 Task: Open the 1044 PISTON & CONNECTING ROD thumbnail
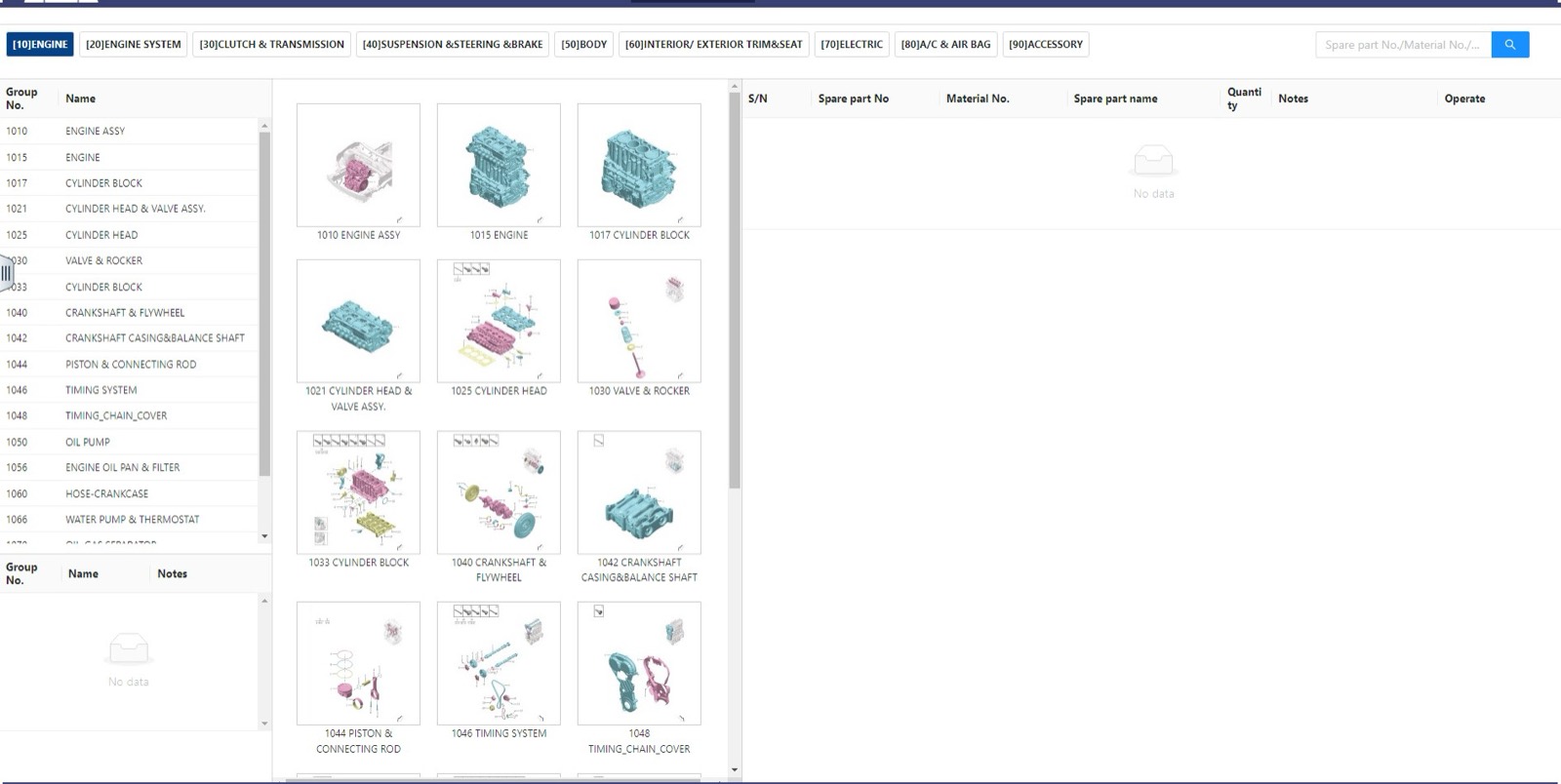(x=358, y=663)
